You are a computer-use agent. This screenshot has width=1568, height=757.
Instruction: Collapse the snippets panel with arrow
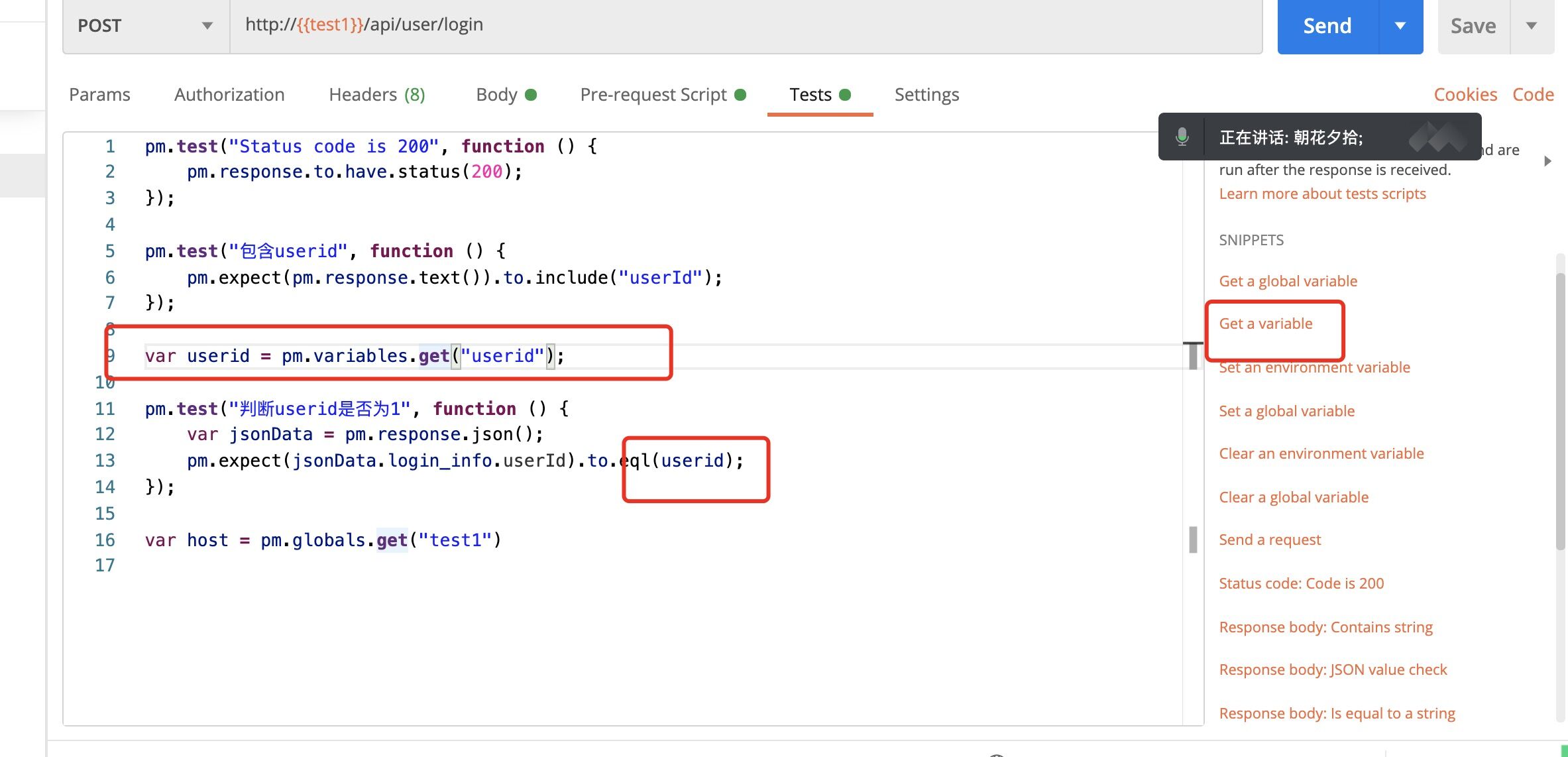(x=1547, y=161)
